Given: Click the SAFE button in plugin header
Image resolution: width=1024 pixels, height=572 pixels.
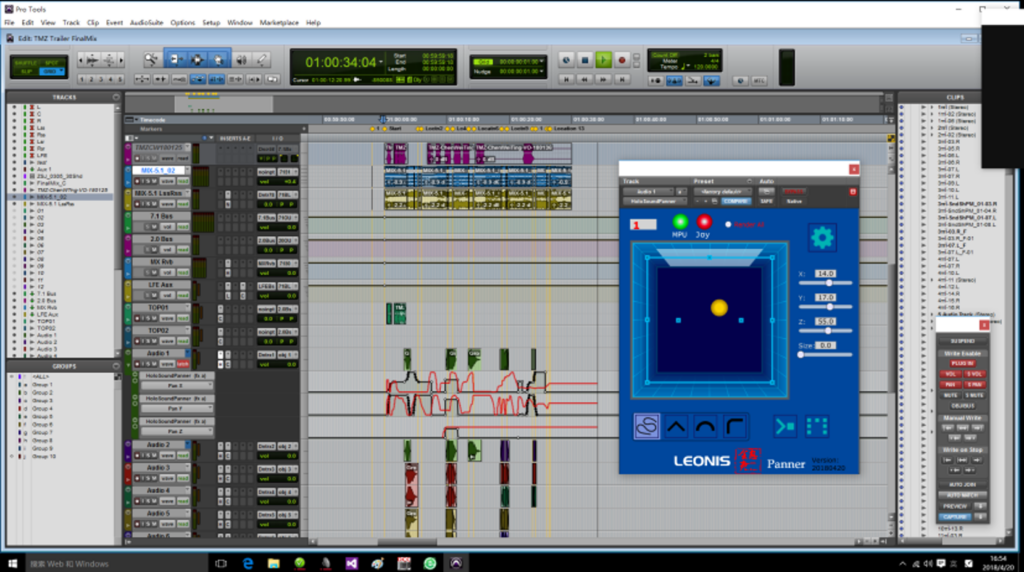Looking at the screenshot, I should (766, 201).
